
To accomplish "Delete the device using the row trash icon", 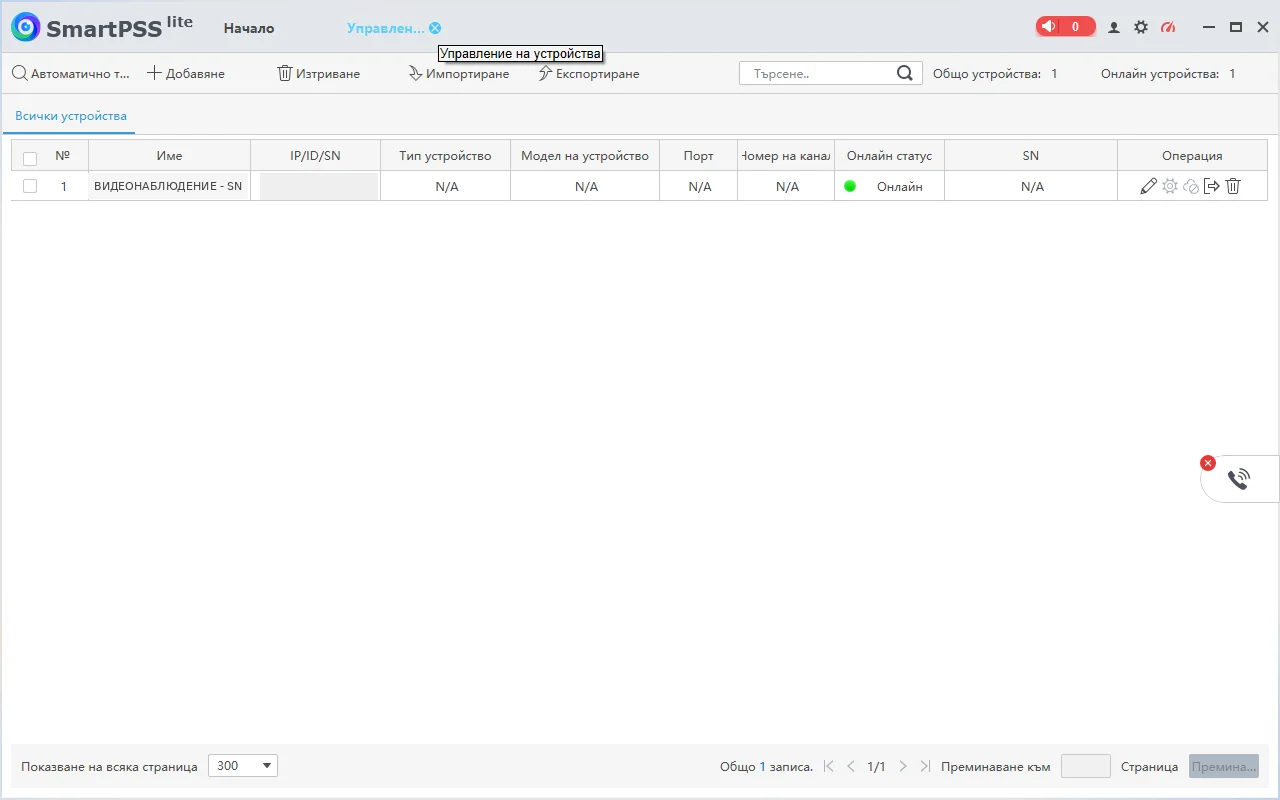I will click(x=1233, y=186).
